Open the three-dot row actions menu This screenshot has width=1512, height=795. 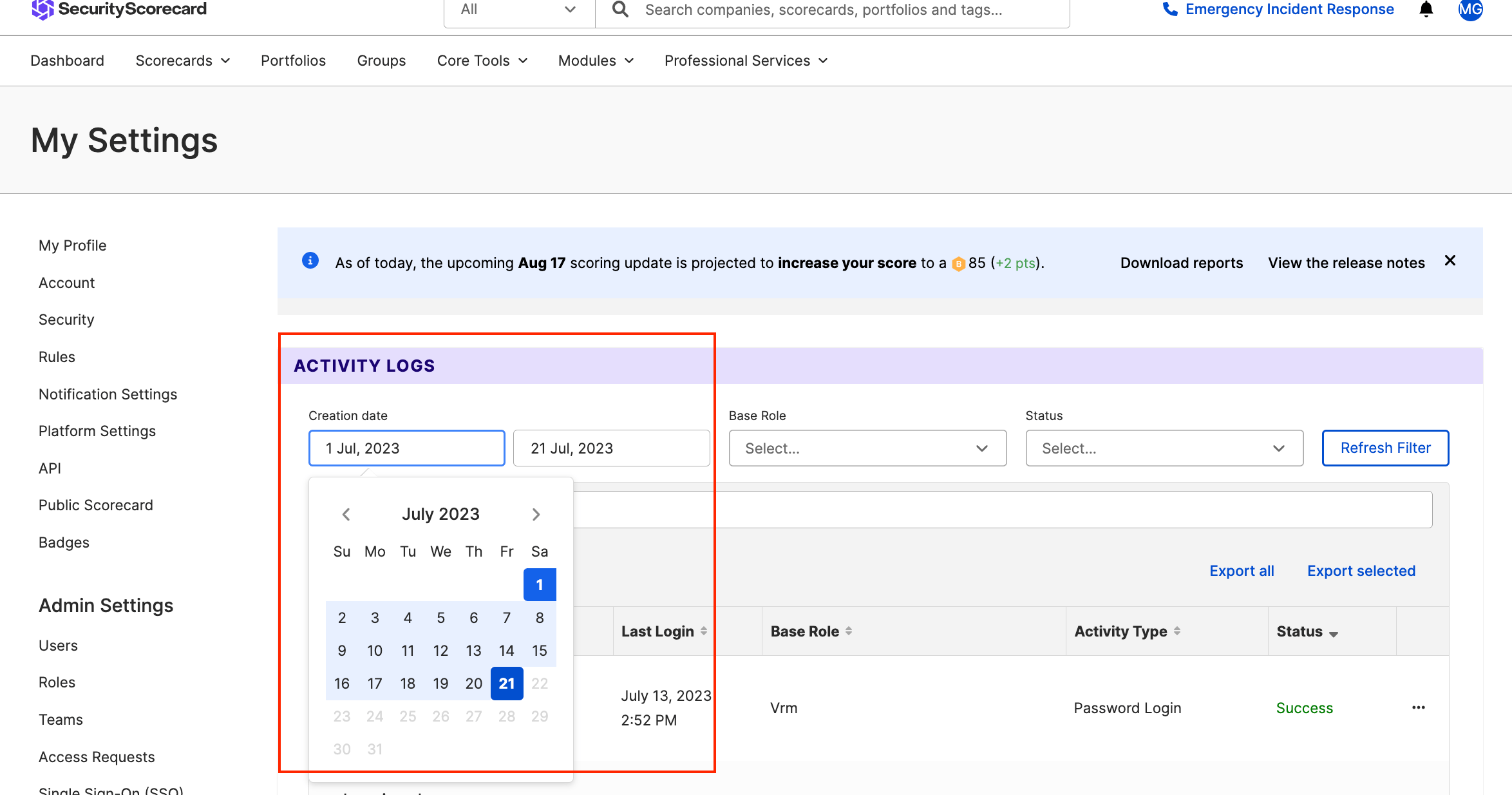[x=1418, y=707]
